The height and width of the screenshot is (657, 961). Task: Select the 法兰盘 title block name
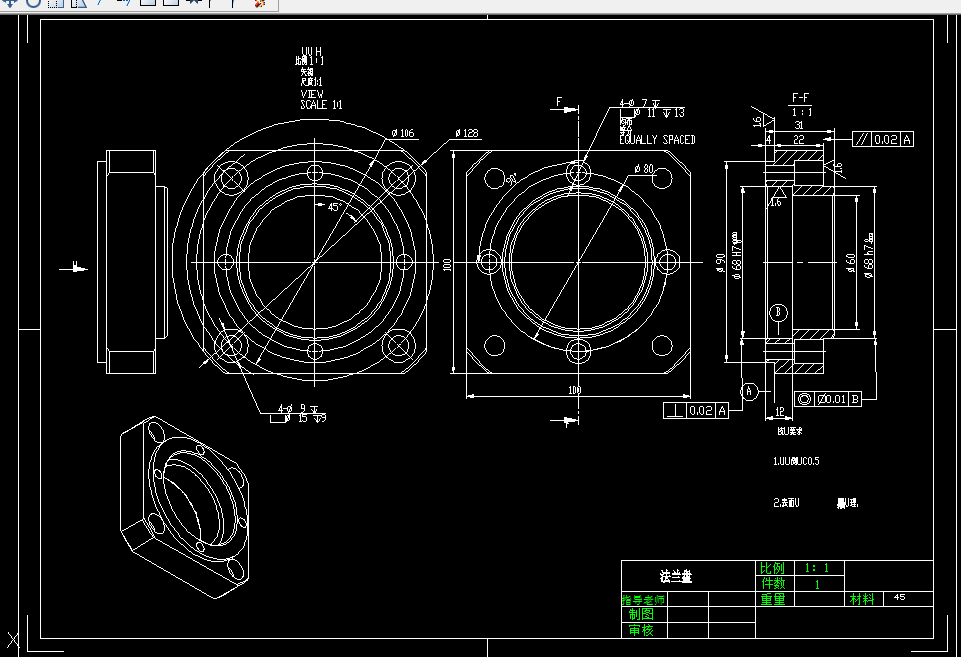tap(676, 576)
